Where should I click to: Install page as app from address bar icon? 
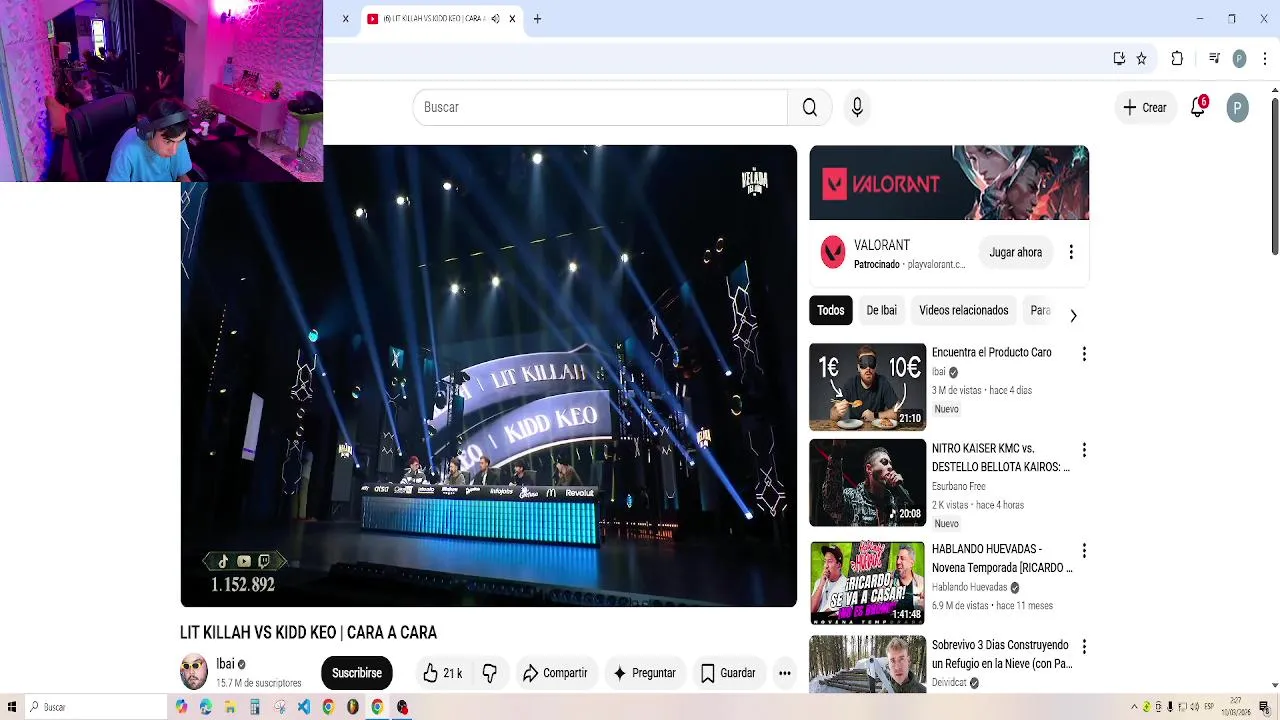tap(1119, 59)
